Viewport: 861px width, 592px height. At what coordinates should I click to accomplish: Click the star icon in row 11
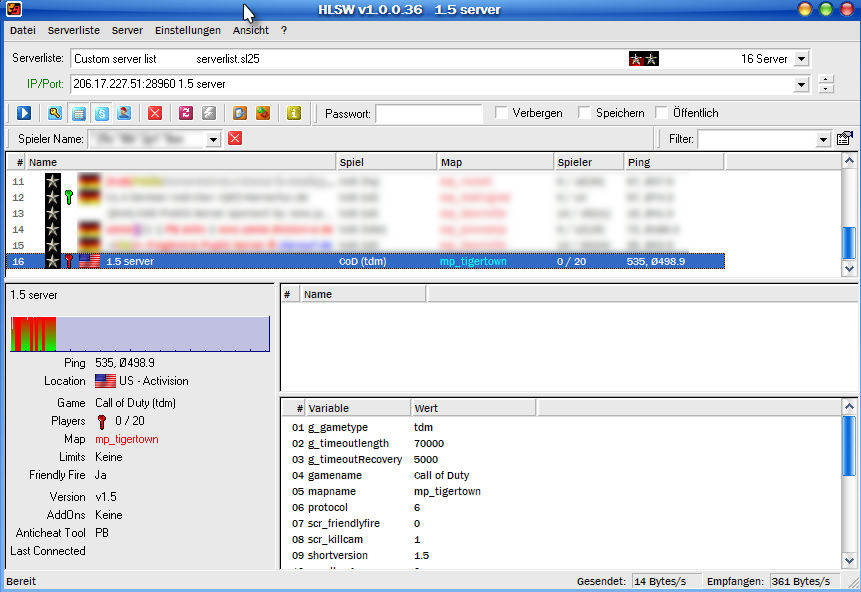(53, 181)
